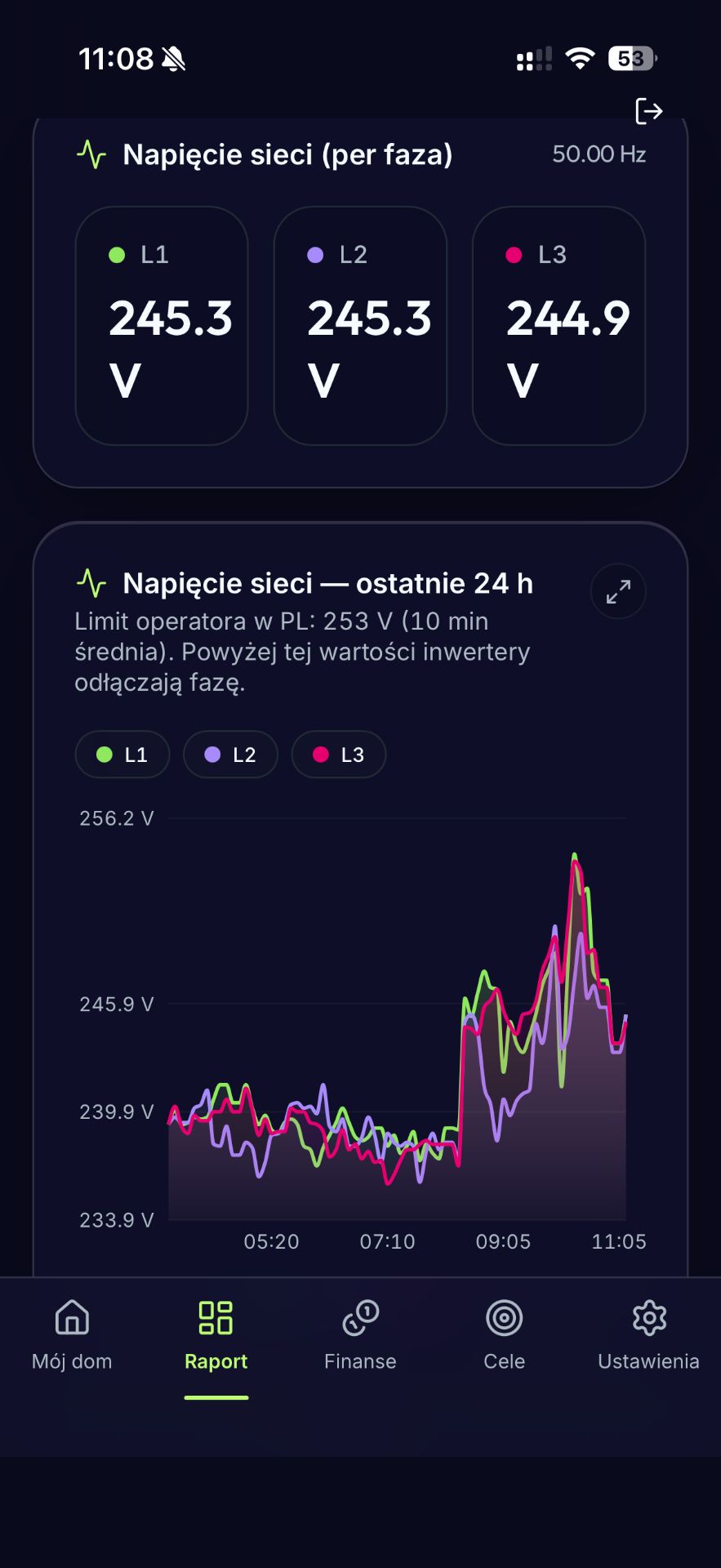Open the Ustawienia gear icon
721x1568 pixels.
point(649,1317)
